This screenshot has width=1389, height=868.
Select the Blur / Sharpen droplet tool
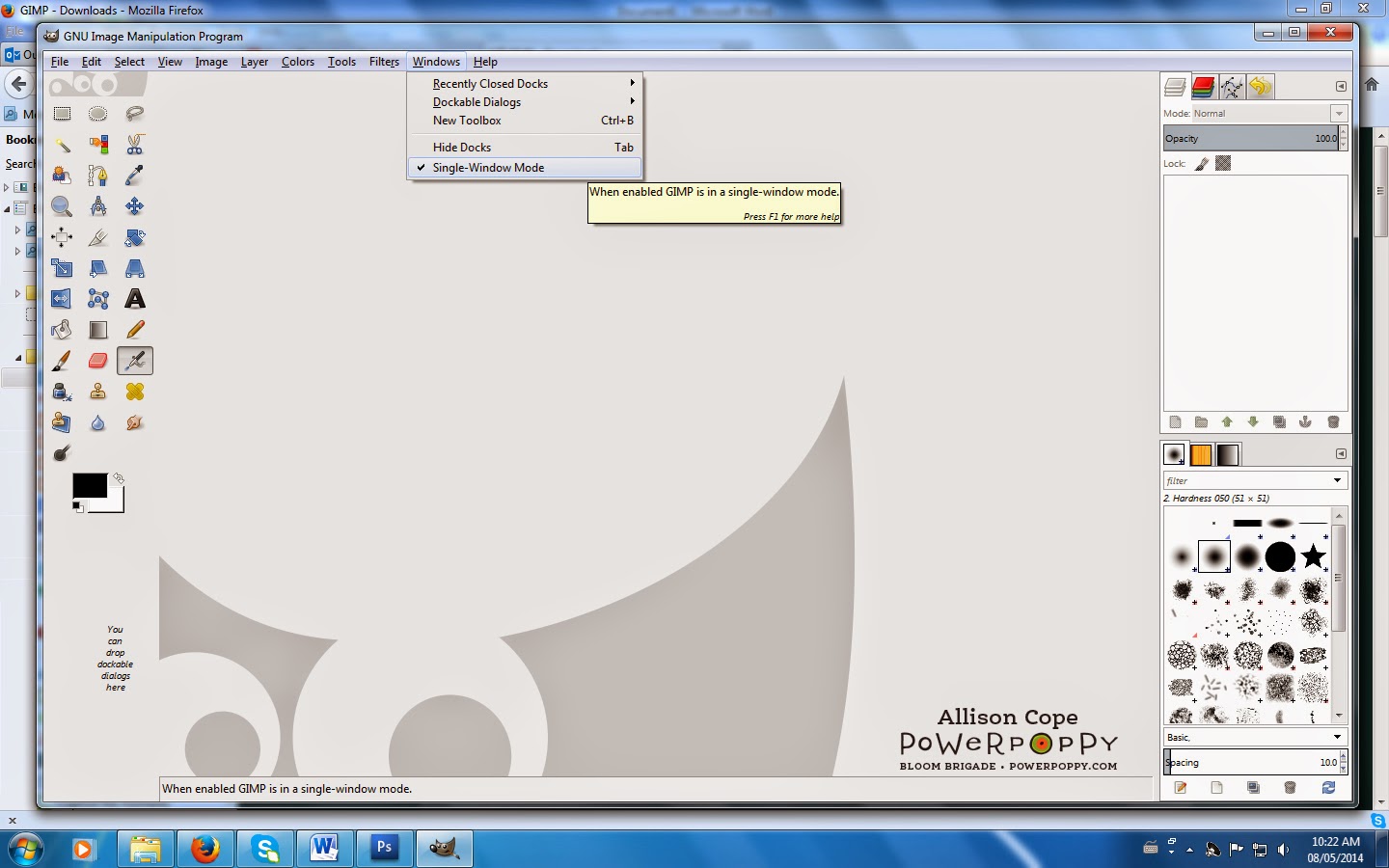[98, 422]
